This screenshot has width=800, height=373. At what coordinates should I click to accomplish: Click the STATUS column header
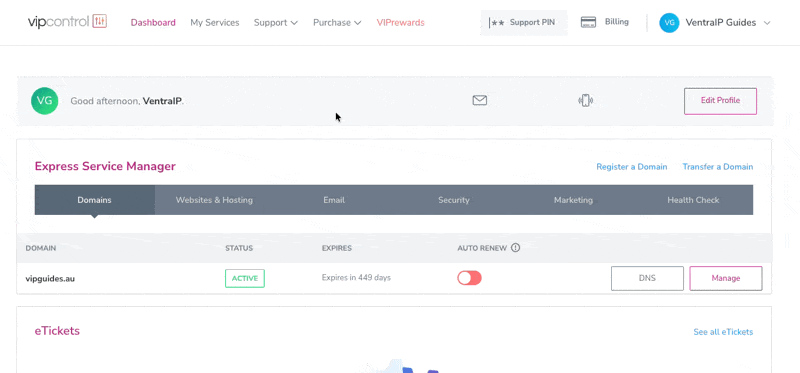click(x=239, y=248)
